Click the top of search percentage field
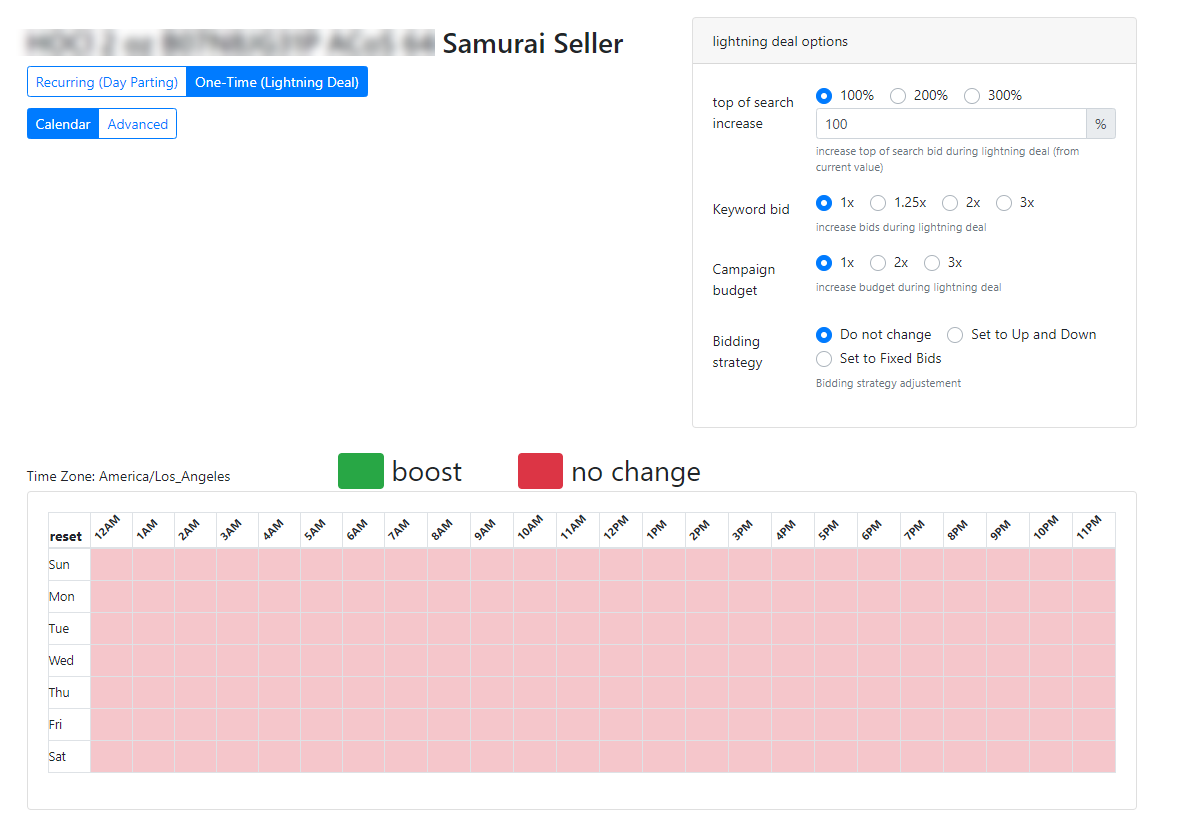 [x=951, y=124]
